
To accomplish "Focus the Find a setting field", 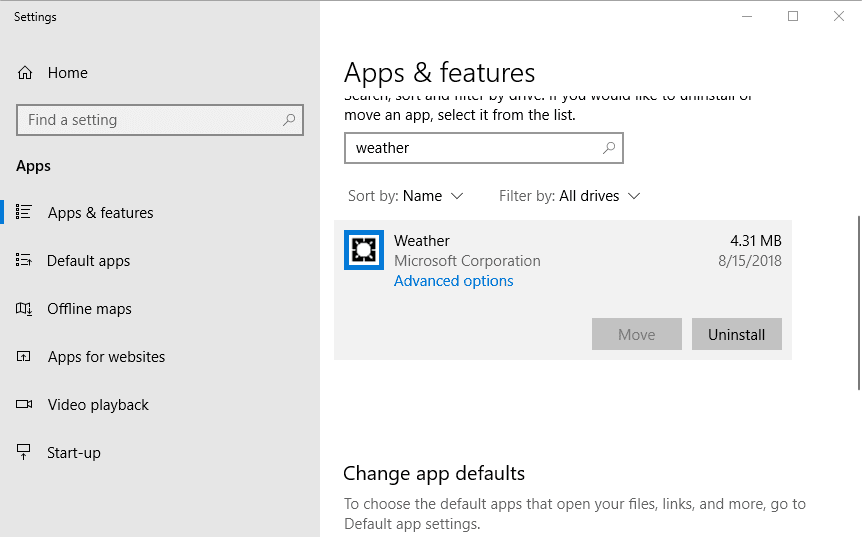I will click(x=160, y=120).
